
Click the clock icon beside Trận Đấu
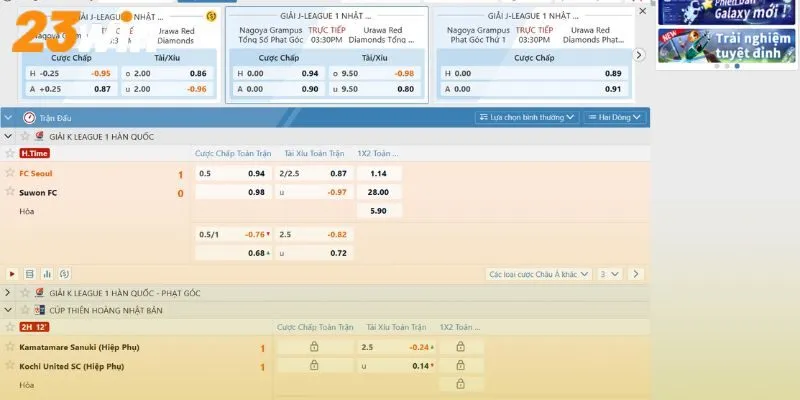tap(29, 117)
